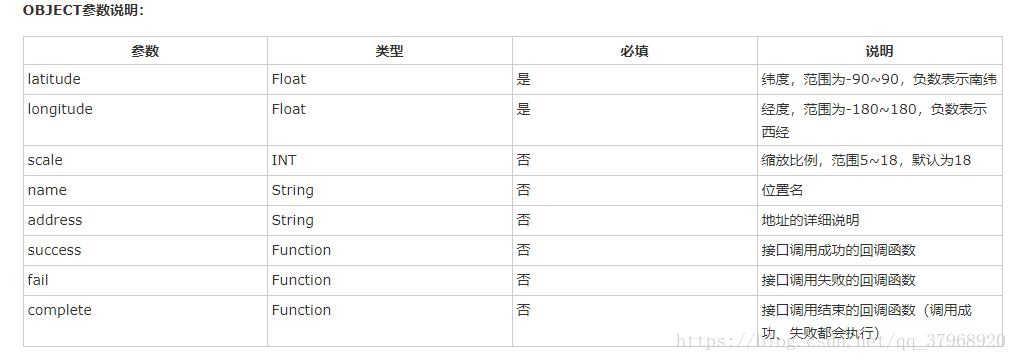Click the latitude parameter cell

[145, 79]
